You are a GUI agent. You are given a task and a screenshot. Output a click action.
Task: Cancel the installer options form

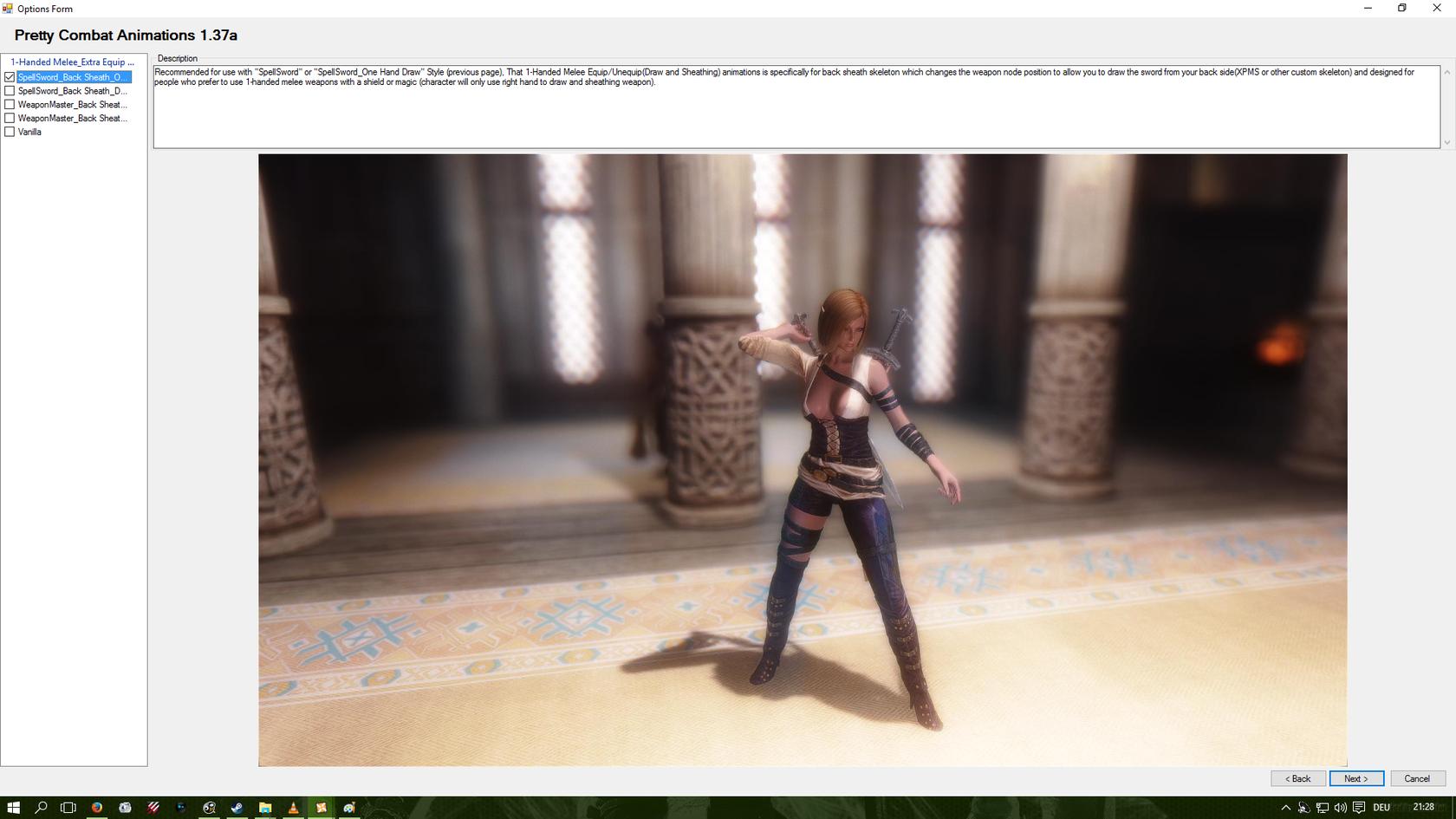coord(1416,778)
